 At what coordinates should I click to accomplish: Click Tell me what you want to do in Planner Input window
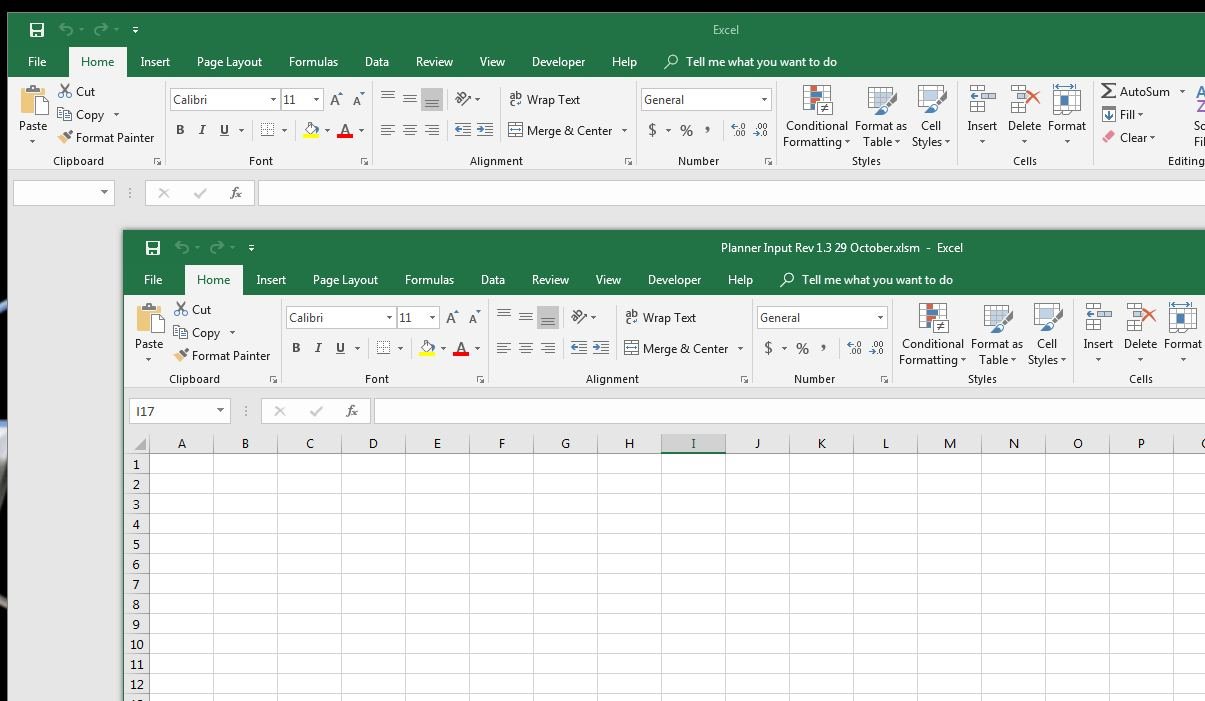pyautogui.click(x=866, y=280)
